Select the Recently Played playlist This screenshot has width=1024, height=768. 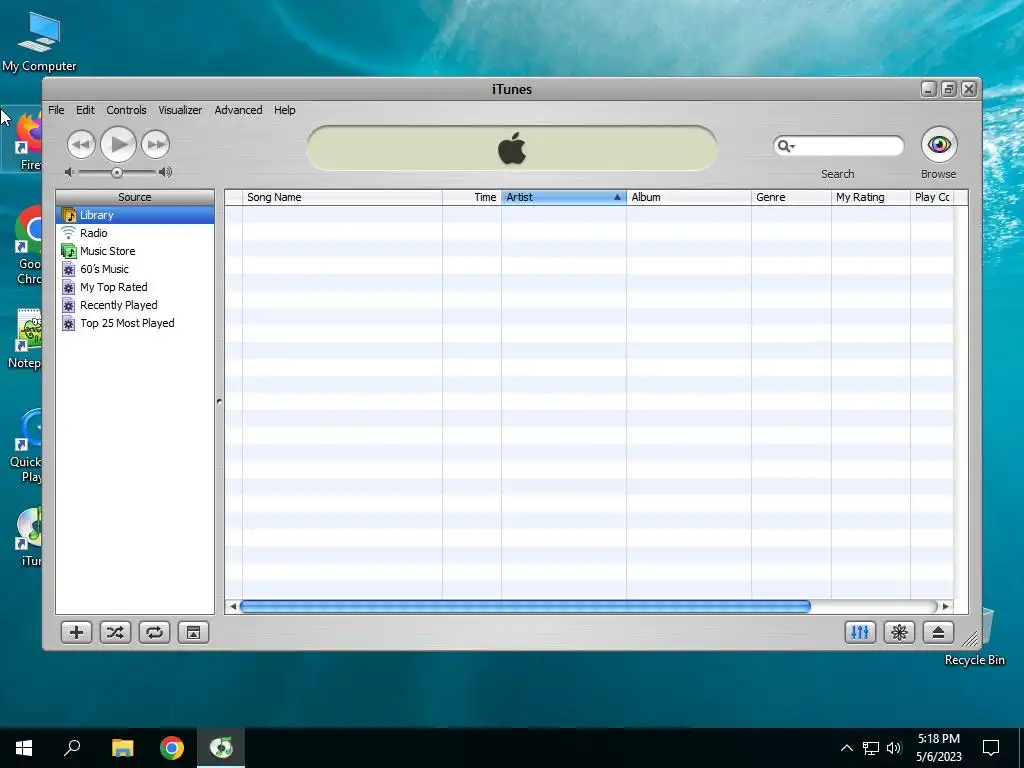pyautogui.click(x=135, y=305)
